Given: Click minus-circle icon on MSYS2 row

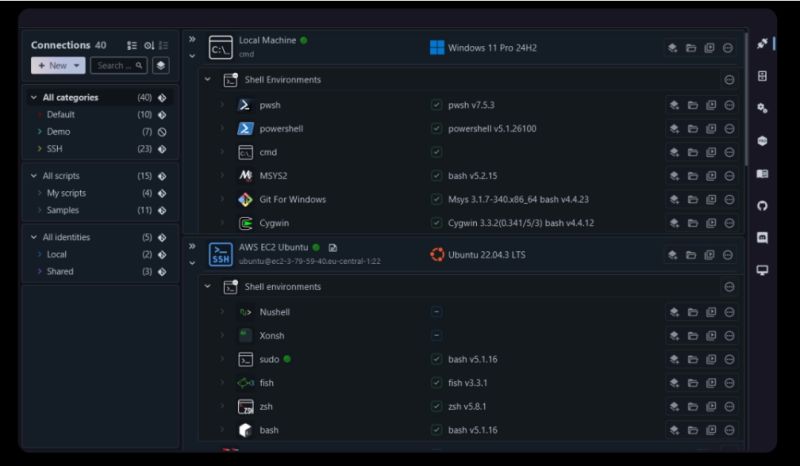Looking at the screenshot, I should 729,176.
